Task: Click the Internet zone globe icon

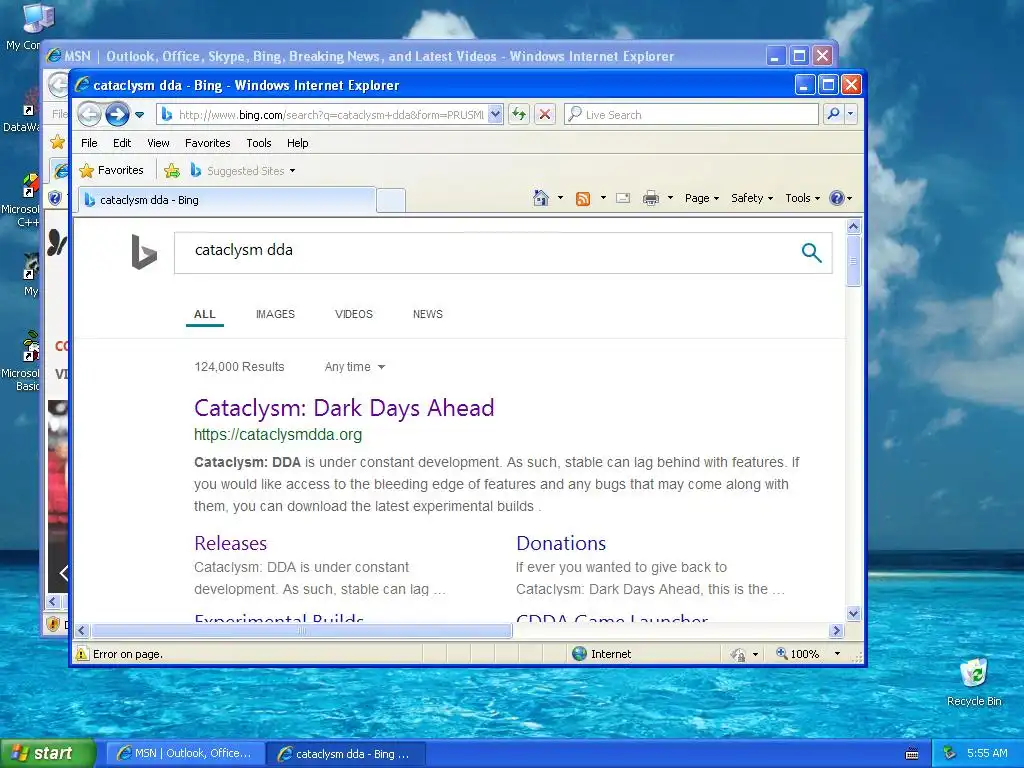Action: 579,654
